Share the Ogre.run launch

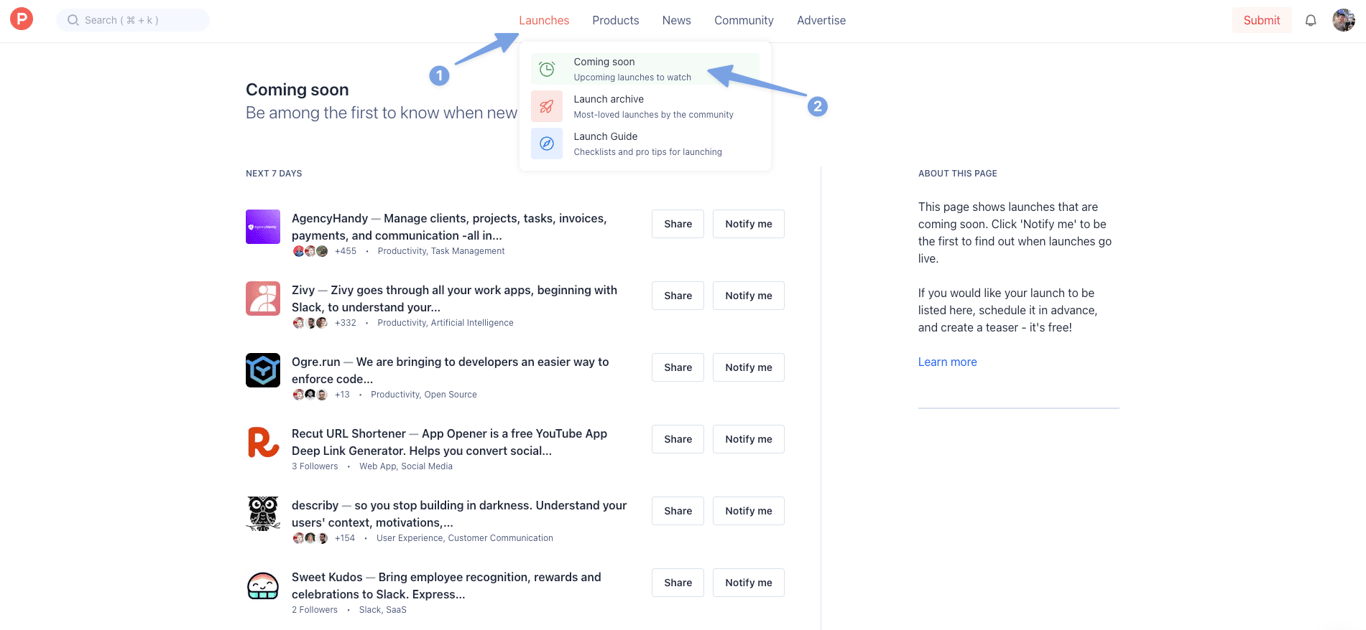point(678,367)
